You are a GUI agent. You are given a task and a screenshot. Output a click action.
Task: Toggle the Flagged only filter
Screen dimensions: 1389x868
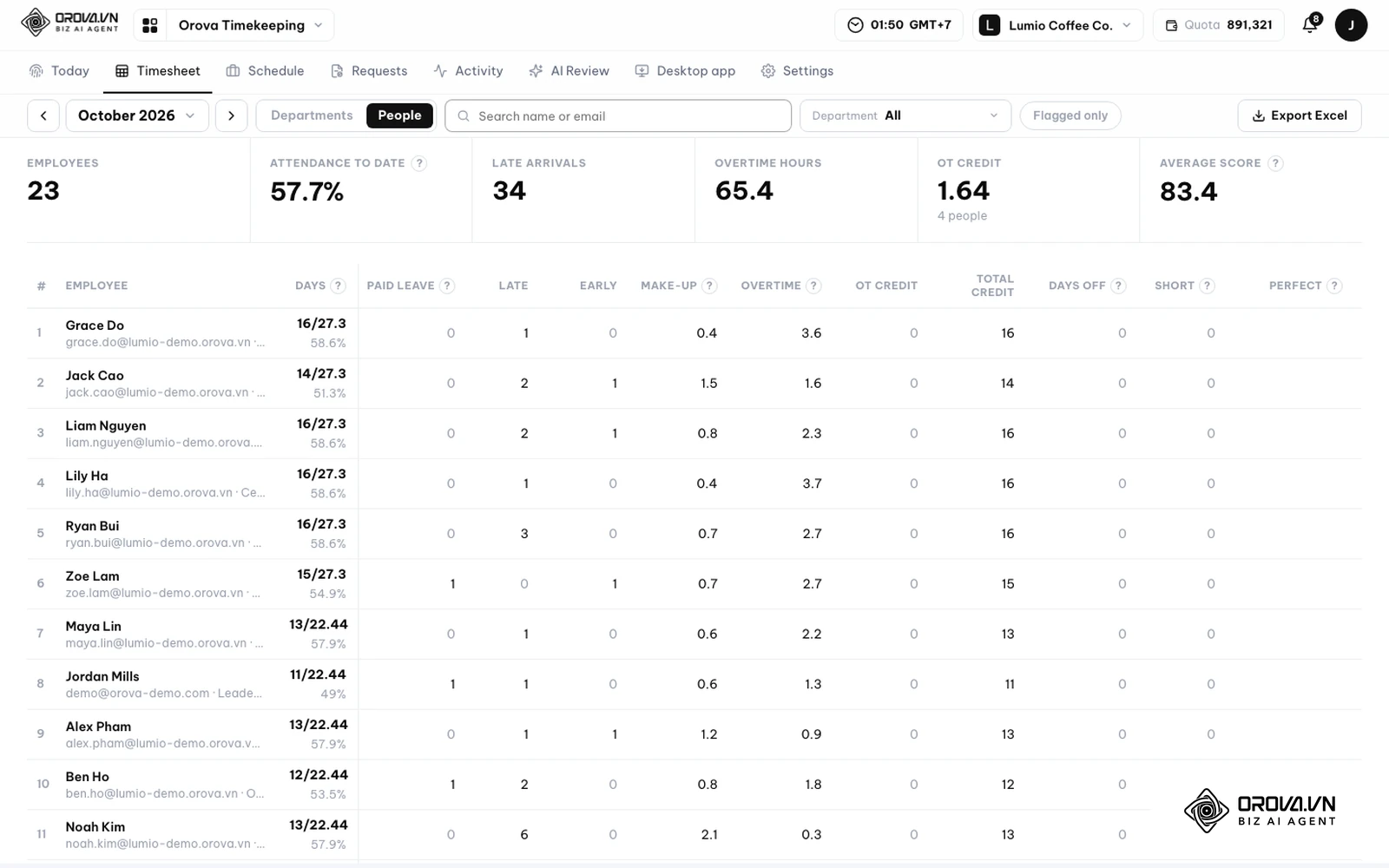point(1070,115)
